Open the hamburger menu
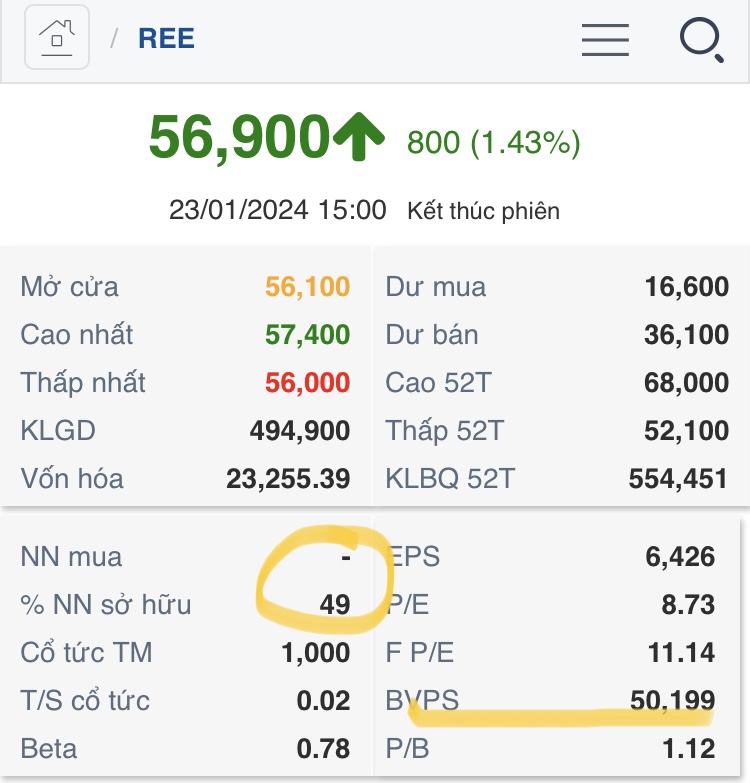This screenshot has width=750, height=783. coord(605,39)
